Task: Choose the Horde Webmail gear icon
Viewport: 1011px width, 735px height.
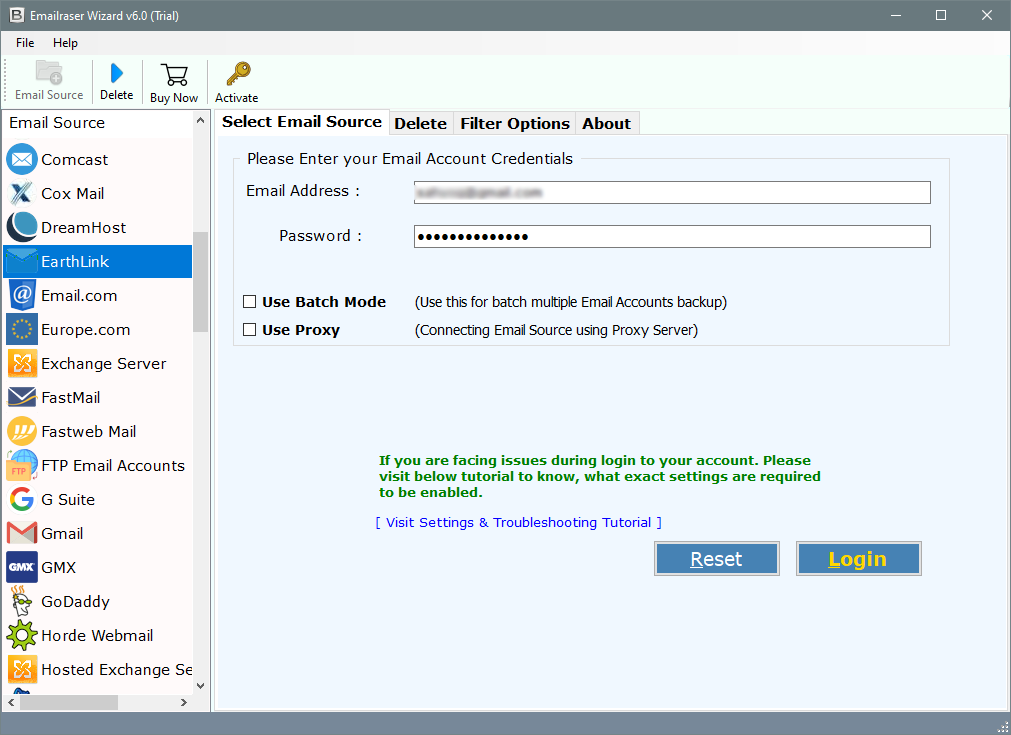Action: 22,636
